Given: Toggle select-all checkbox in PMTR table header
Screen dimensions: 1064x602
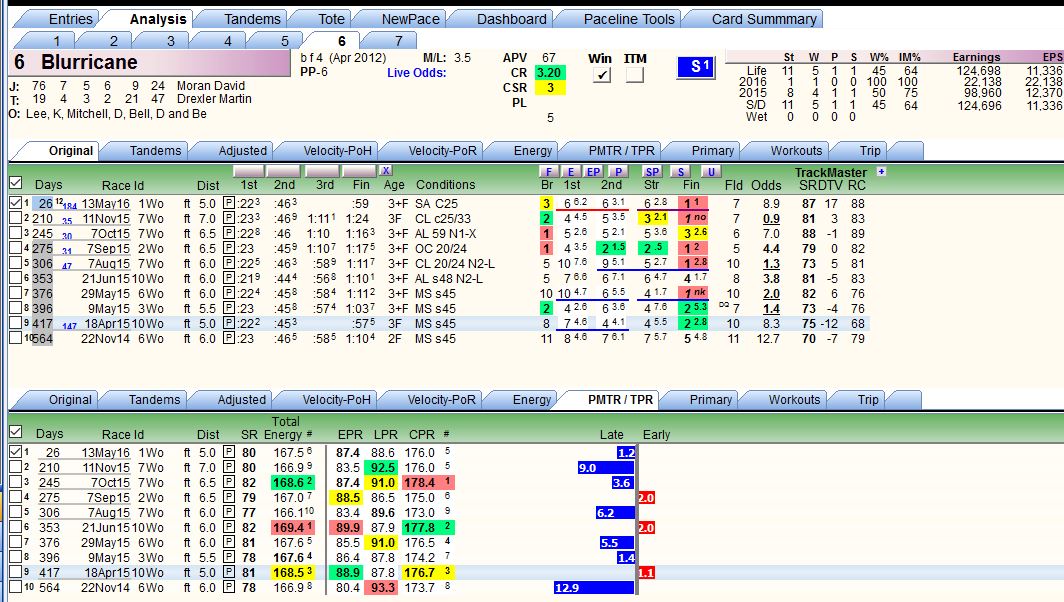Looking at the screenshot, I should tap(16, 432).
